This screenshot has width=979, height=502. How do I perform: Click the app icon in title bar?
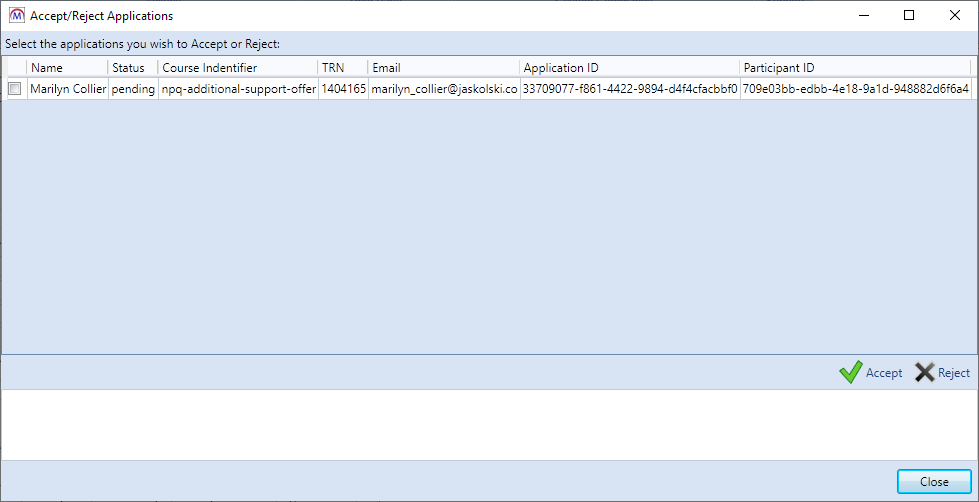click(15, 16)
